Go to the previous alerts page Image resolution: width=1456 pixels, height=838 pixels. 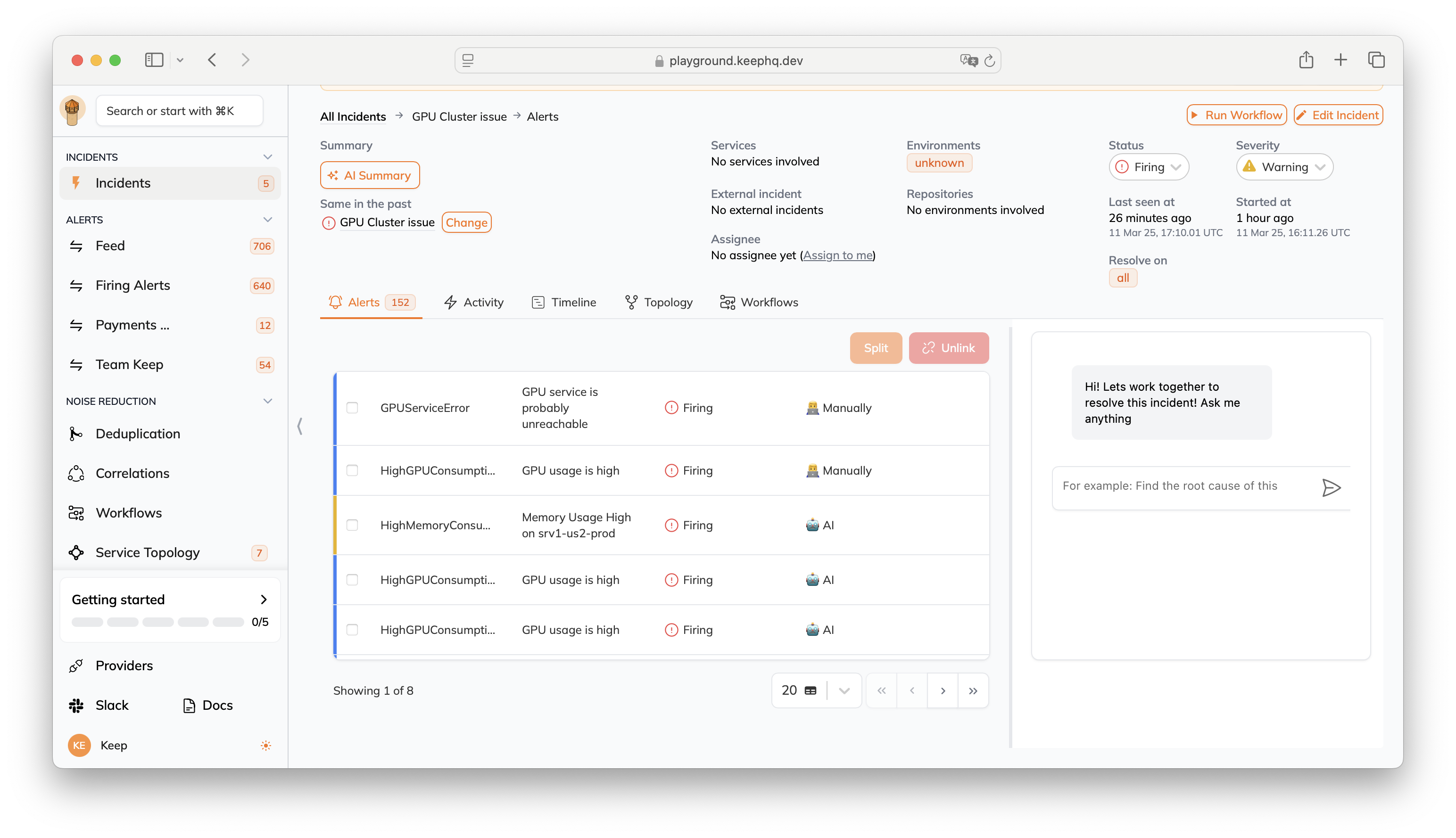point(912,691)
